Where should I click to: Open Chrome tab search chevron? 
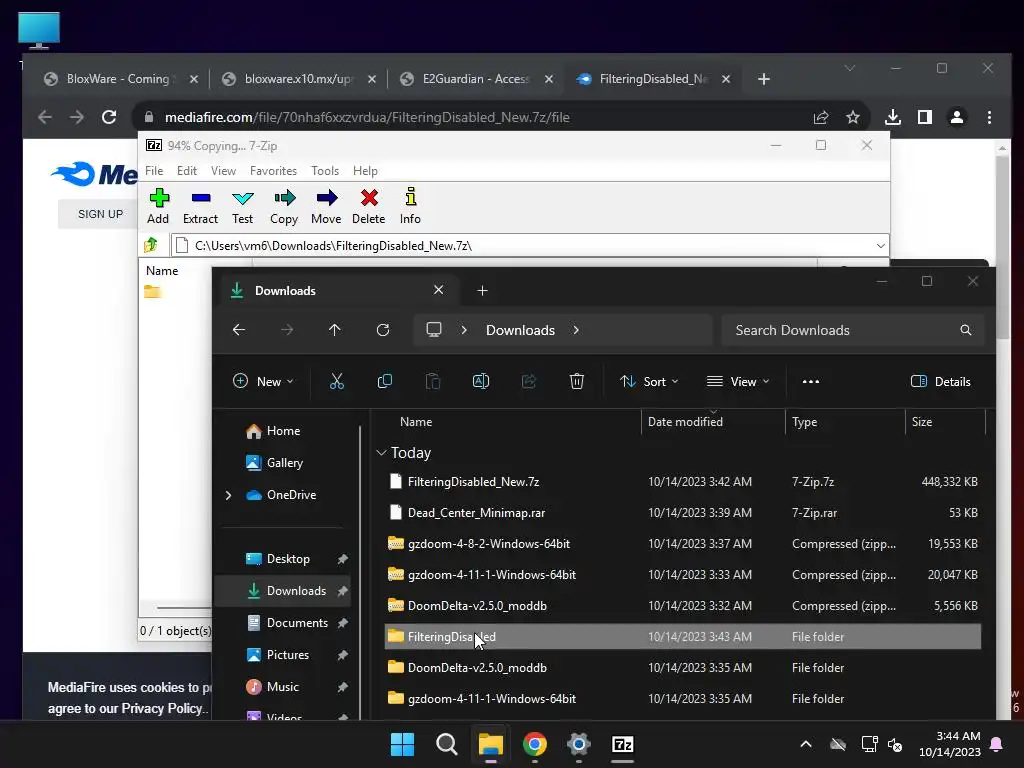click(850, 69)
